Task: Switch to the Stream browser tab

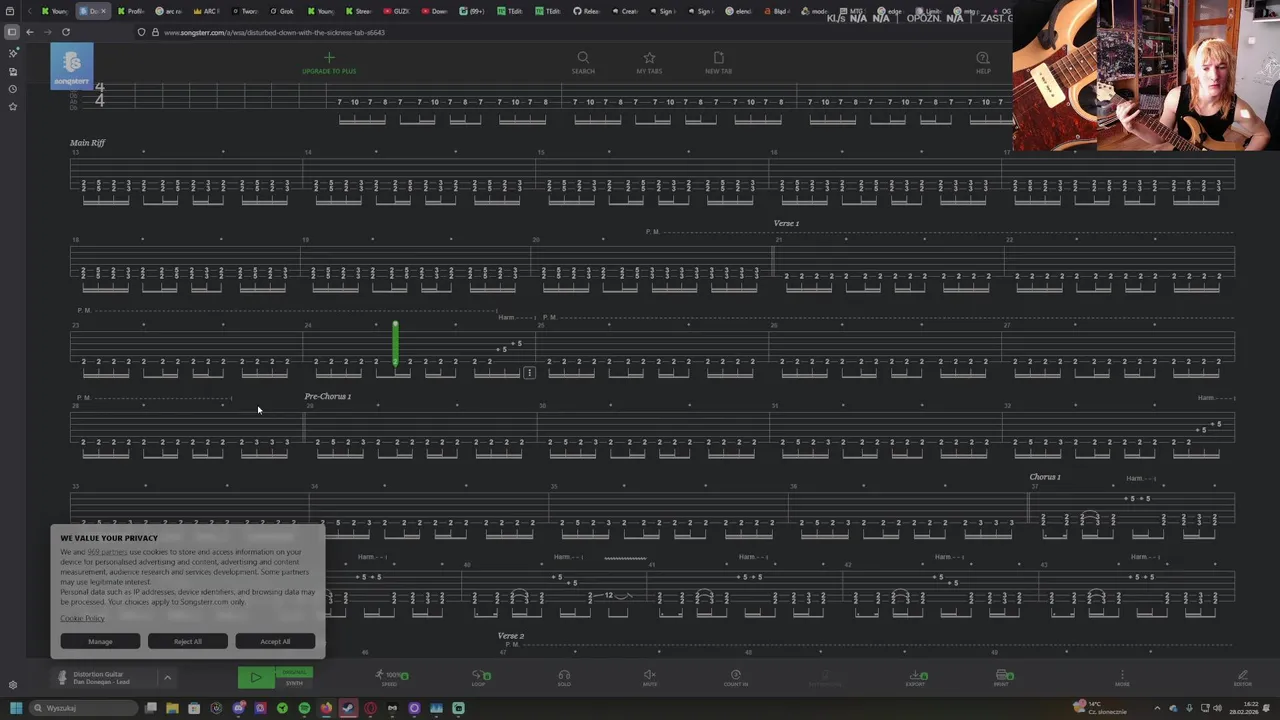Action: tap(359, 11)
